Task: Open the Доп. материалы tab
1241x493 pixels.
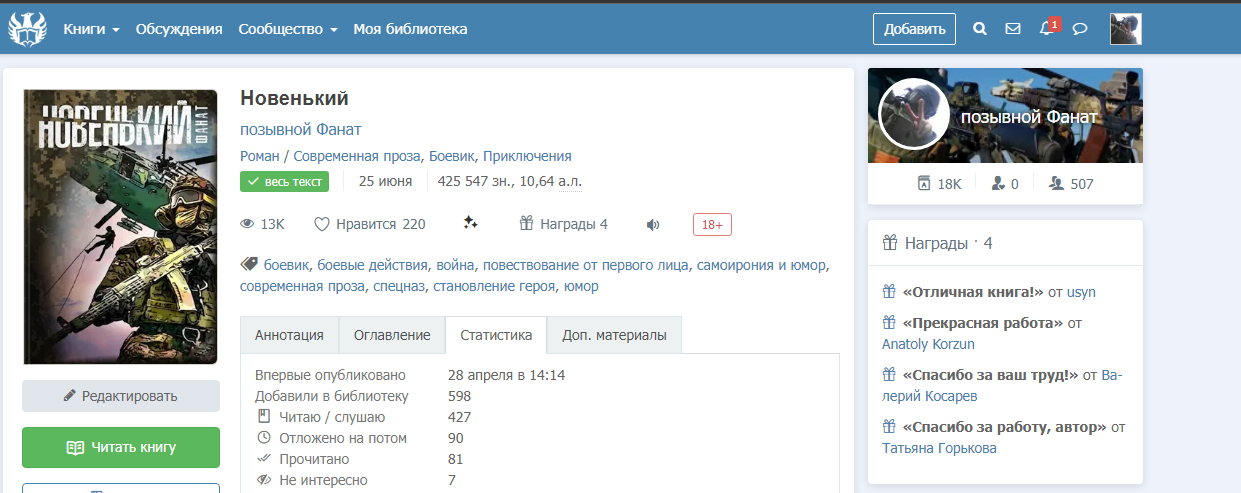Action: (614, 335)
